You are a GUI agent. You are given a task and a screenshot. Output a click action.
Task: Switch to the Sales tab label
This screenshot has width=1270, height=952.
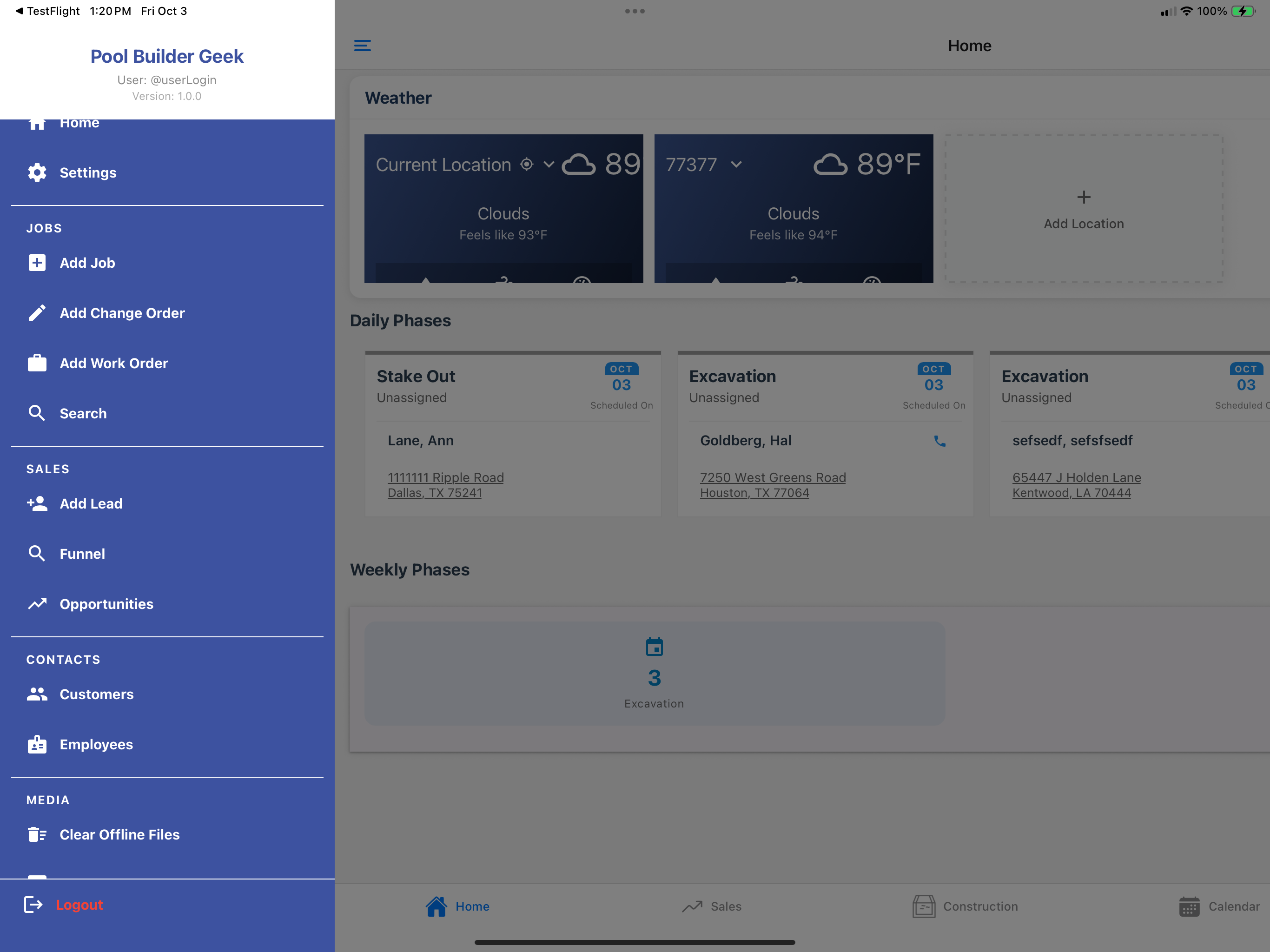[x=726, y=906]
